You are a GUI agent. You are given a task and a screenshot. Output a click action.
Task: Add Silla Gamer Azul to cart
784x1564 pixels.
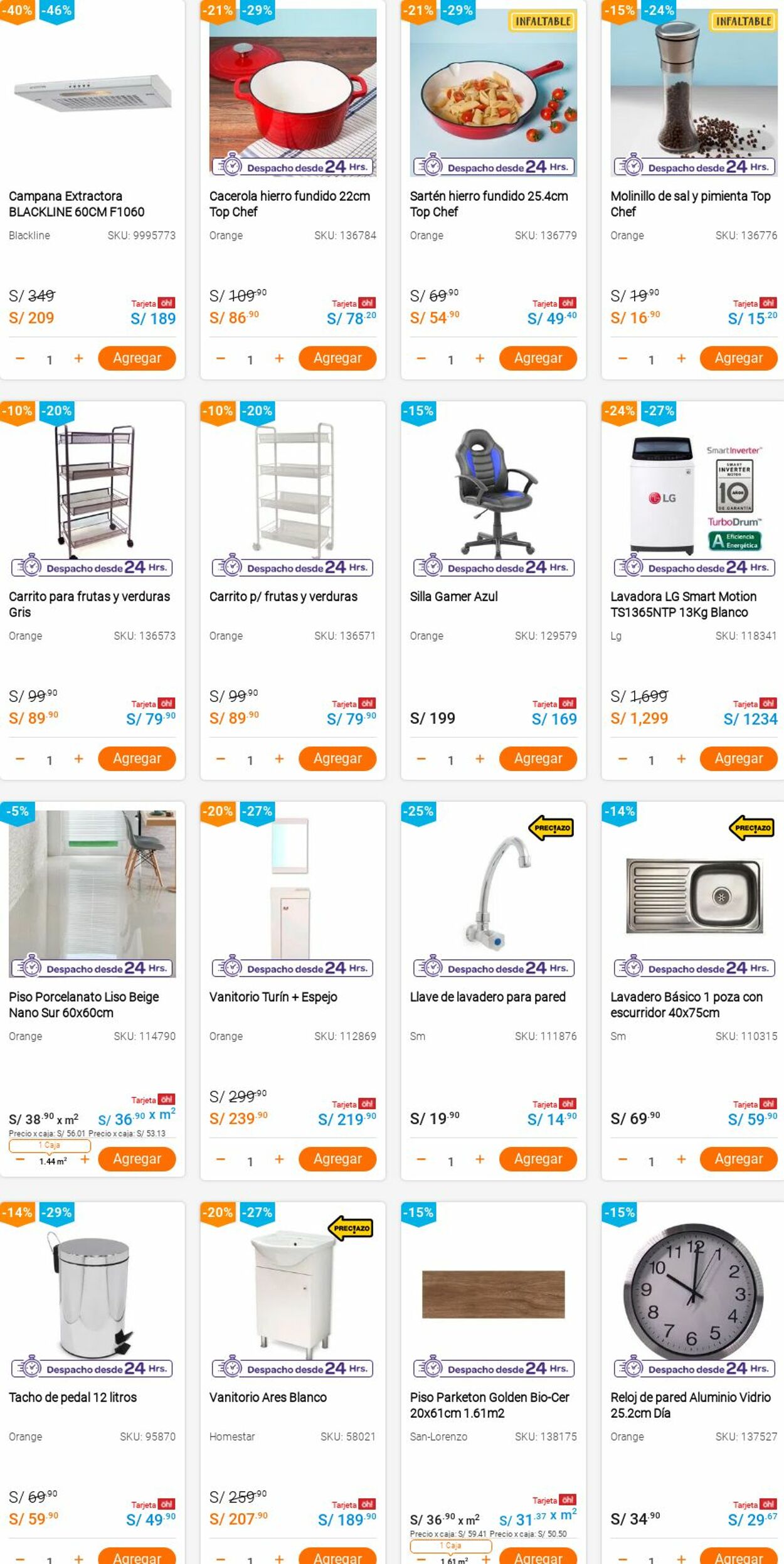(x=538, y=758)
